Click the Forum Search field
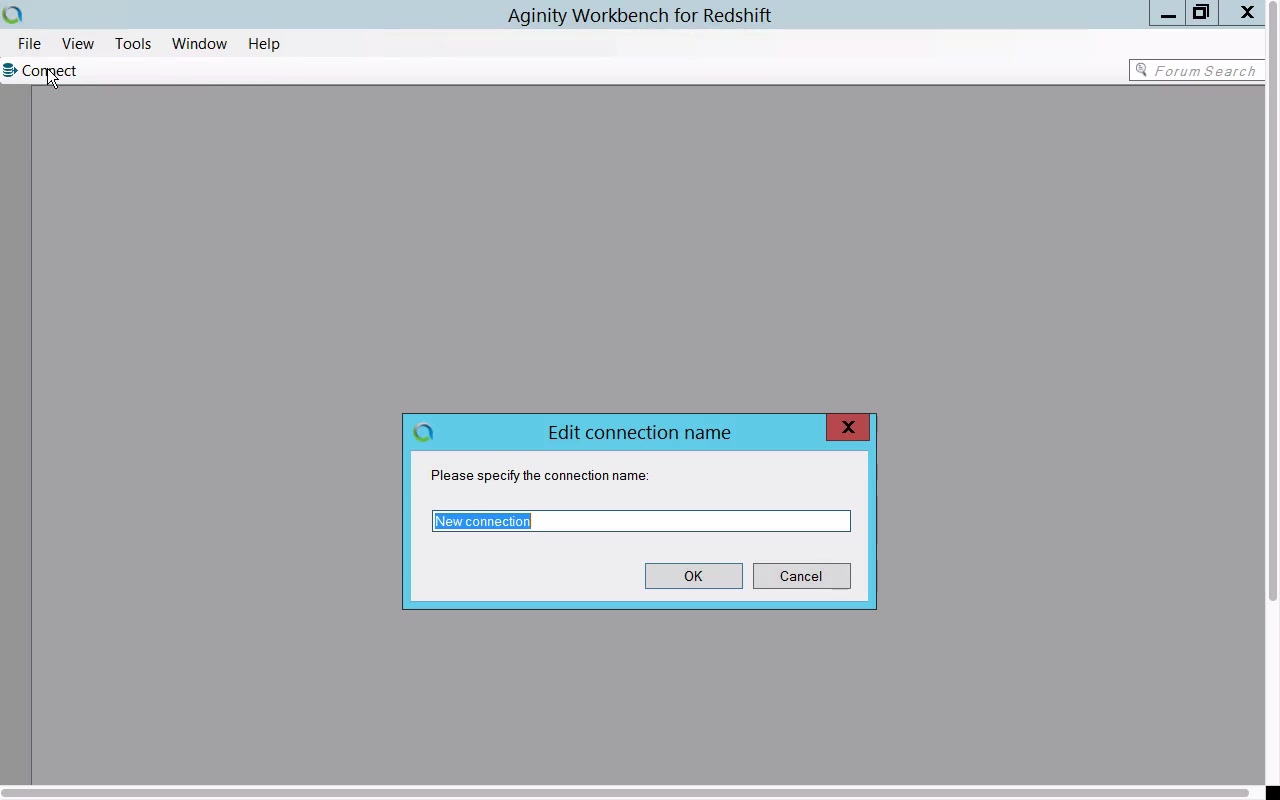 point(1197,70)
